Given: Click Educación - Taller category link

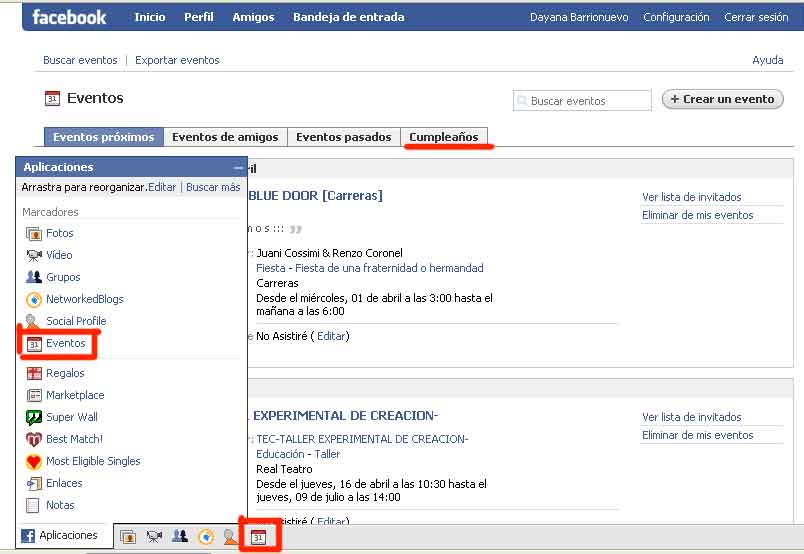Looking at the screenshot, I should coord(298,454).
